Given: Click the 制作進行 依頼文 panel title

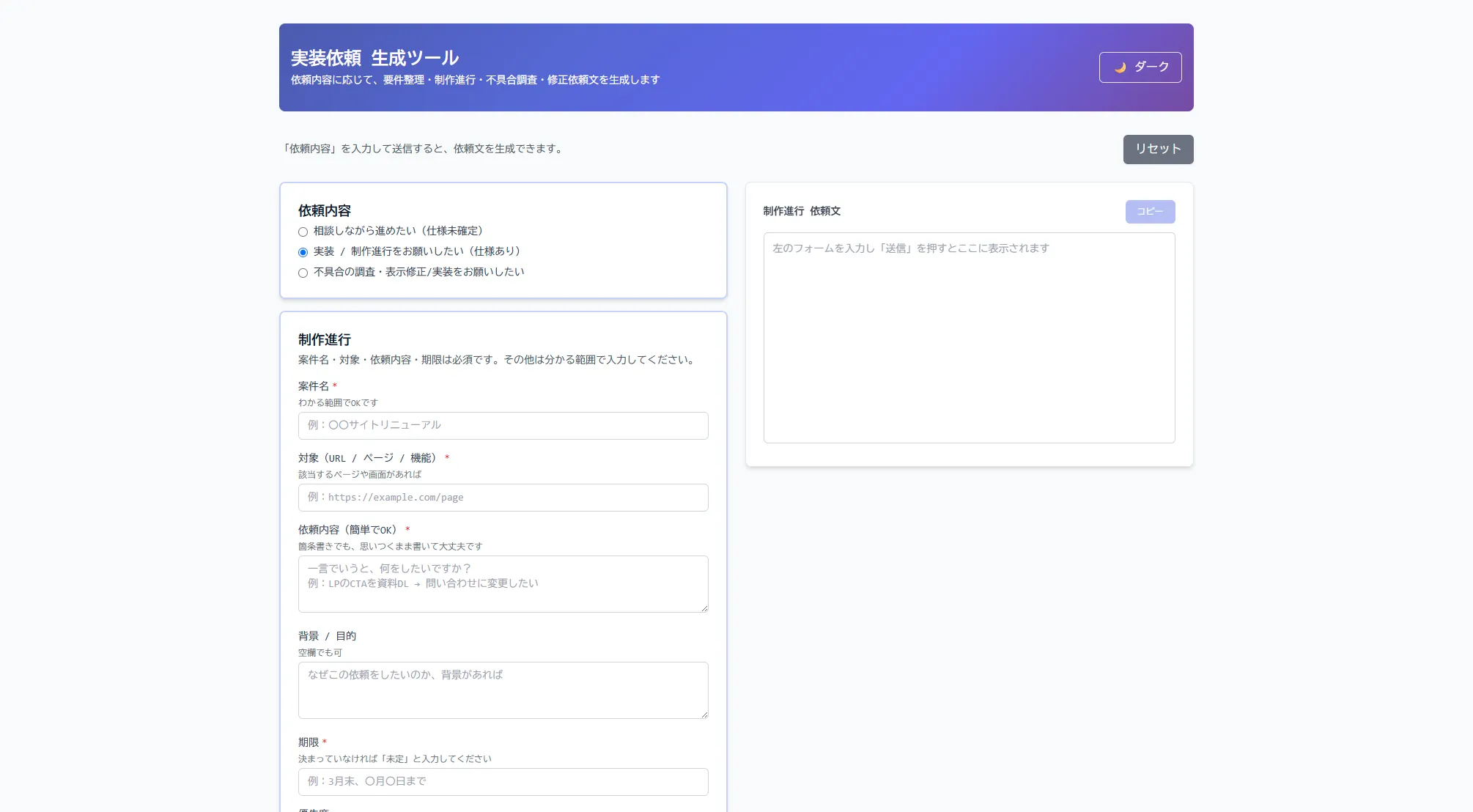Looking at the screenshot, I should [802, 211].
